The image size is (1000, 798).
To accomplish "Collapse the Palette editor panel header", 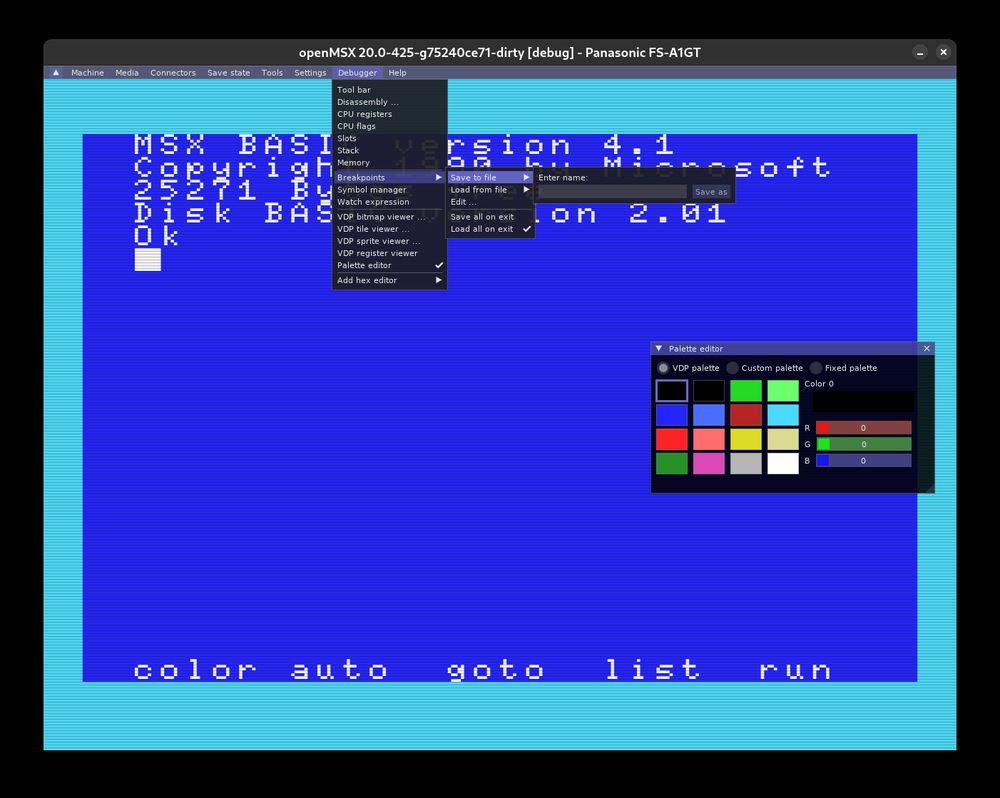I will pos(659,348).
